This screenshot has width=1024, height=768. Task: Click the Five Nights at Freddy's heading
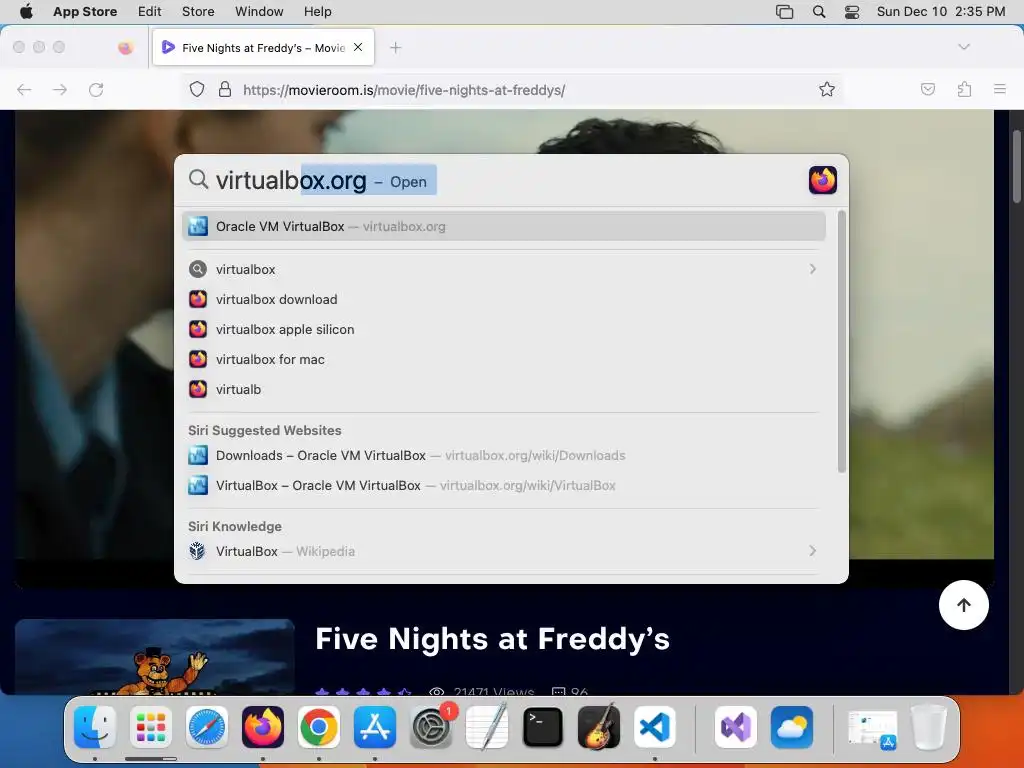click(x=492, y=639)
